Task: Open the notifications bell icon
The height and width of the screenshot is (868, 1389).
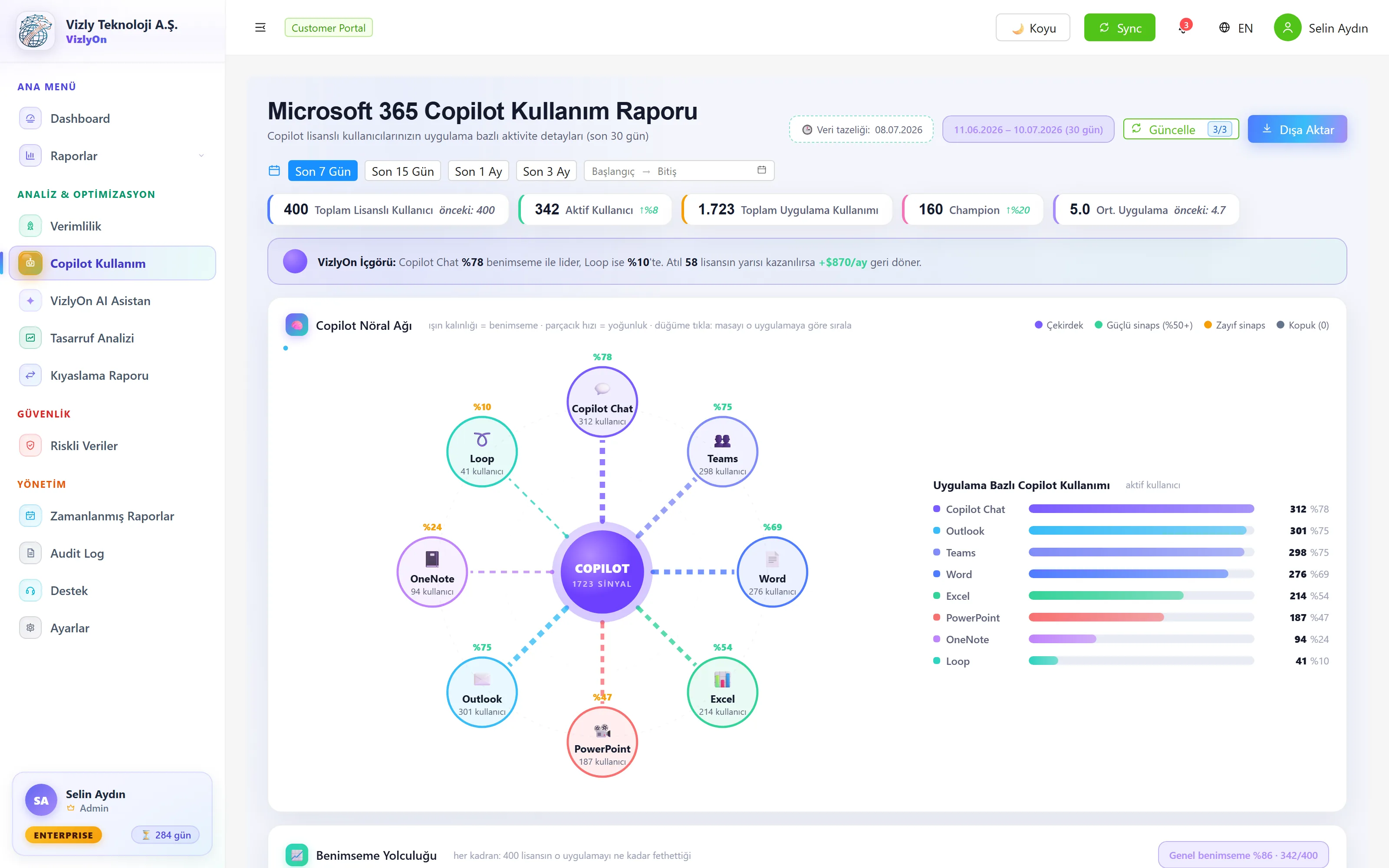Action: 1184,27
